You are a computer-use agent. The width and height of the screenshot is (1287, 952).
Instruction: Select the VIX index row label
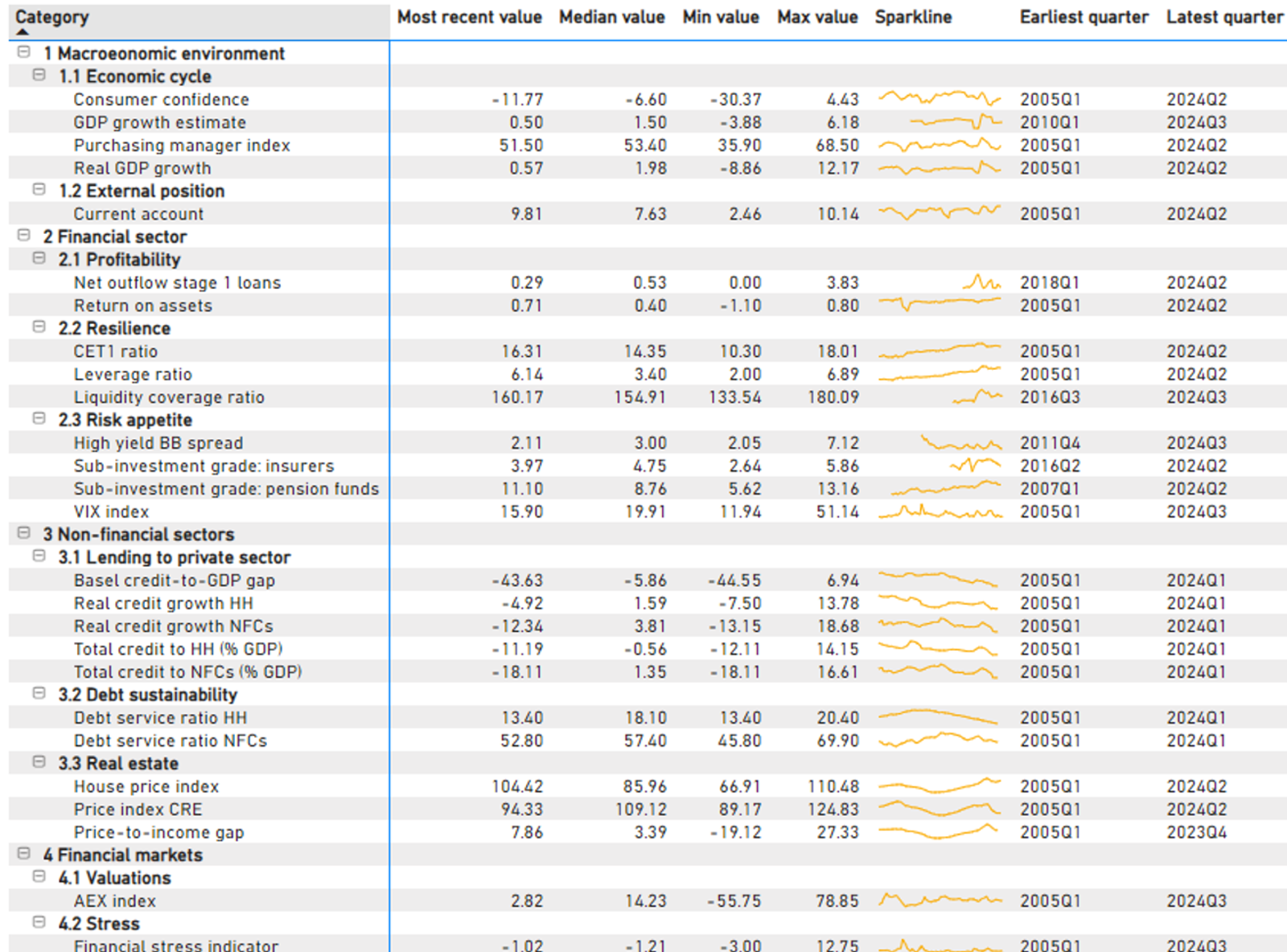(x=111, y=512)
